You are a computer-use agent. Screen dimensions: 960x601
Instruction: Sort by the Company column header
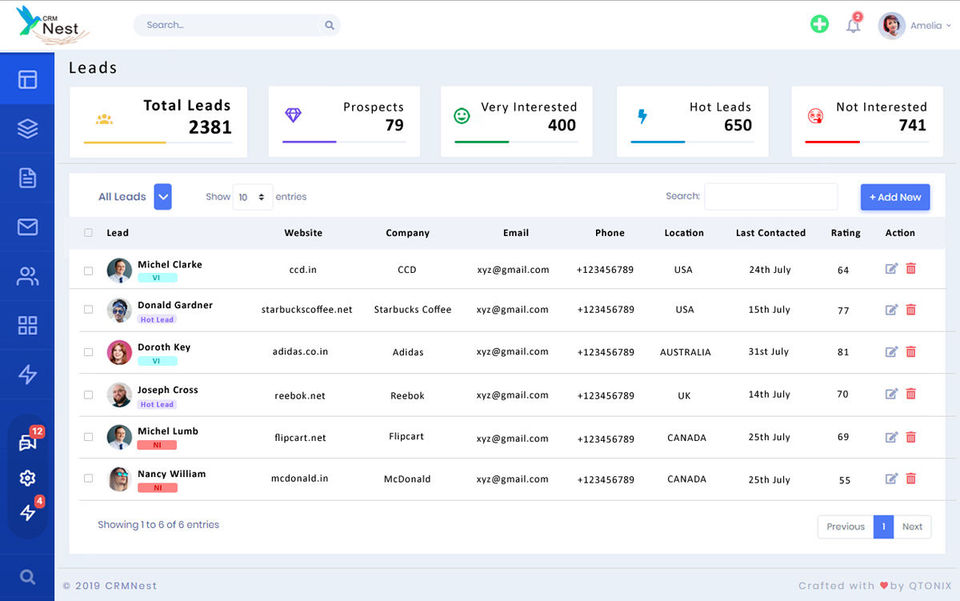tap(408, 233)
